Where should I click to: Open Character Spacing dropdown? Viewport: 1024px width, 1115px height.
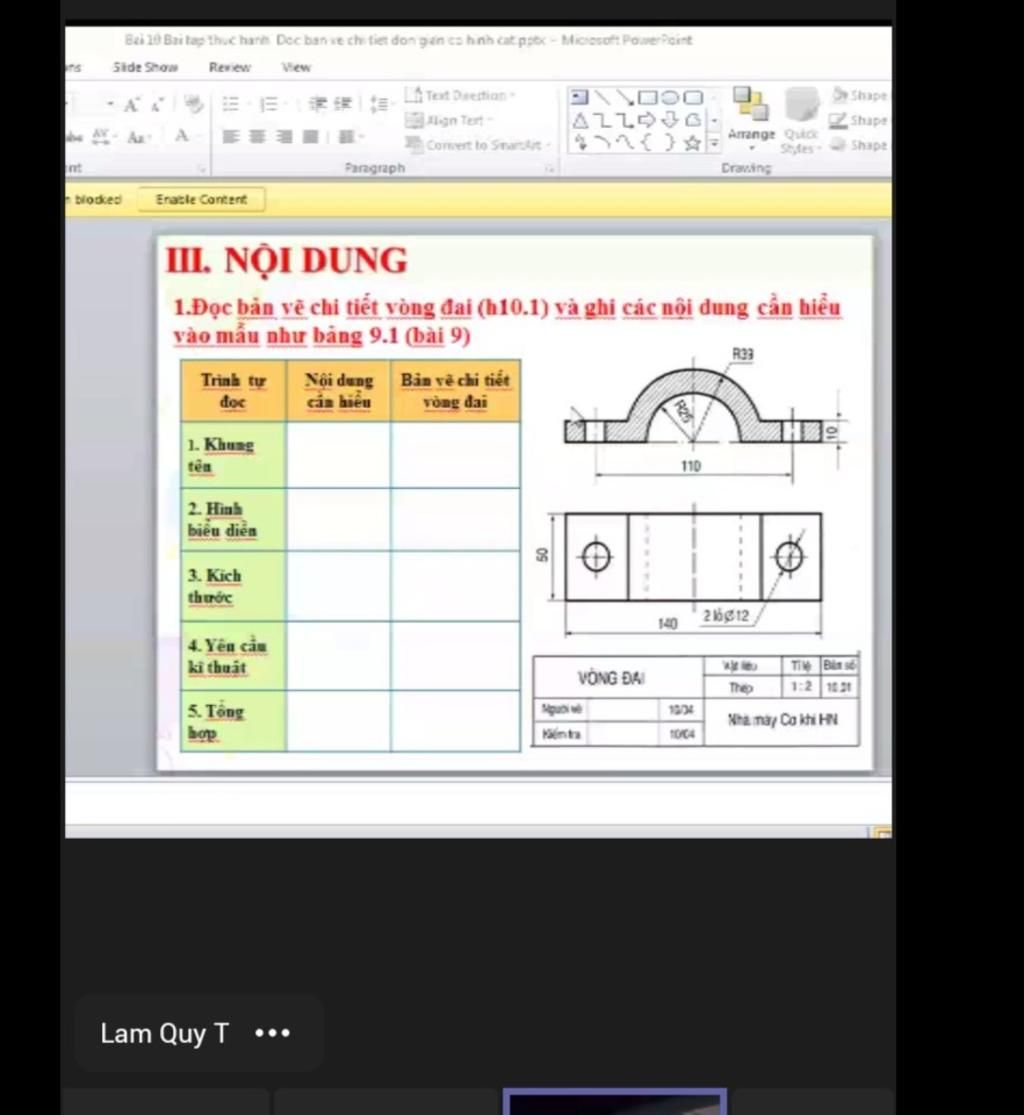104,136
